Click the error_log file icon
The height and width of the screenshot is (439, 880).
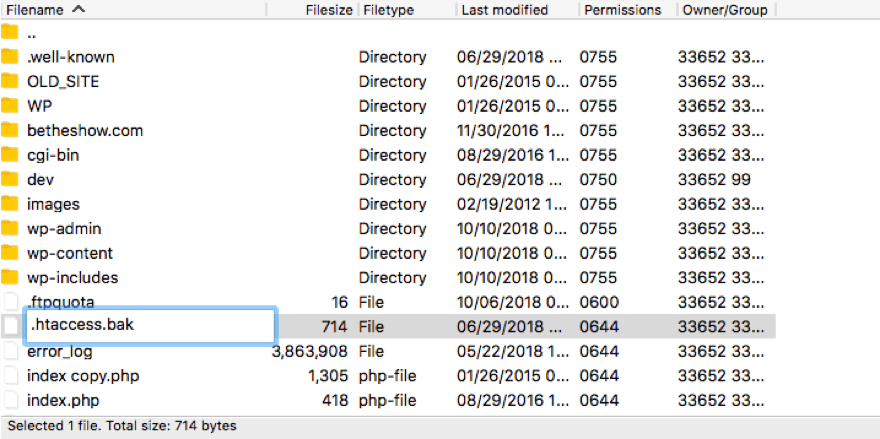click(x=10, y=351)
